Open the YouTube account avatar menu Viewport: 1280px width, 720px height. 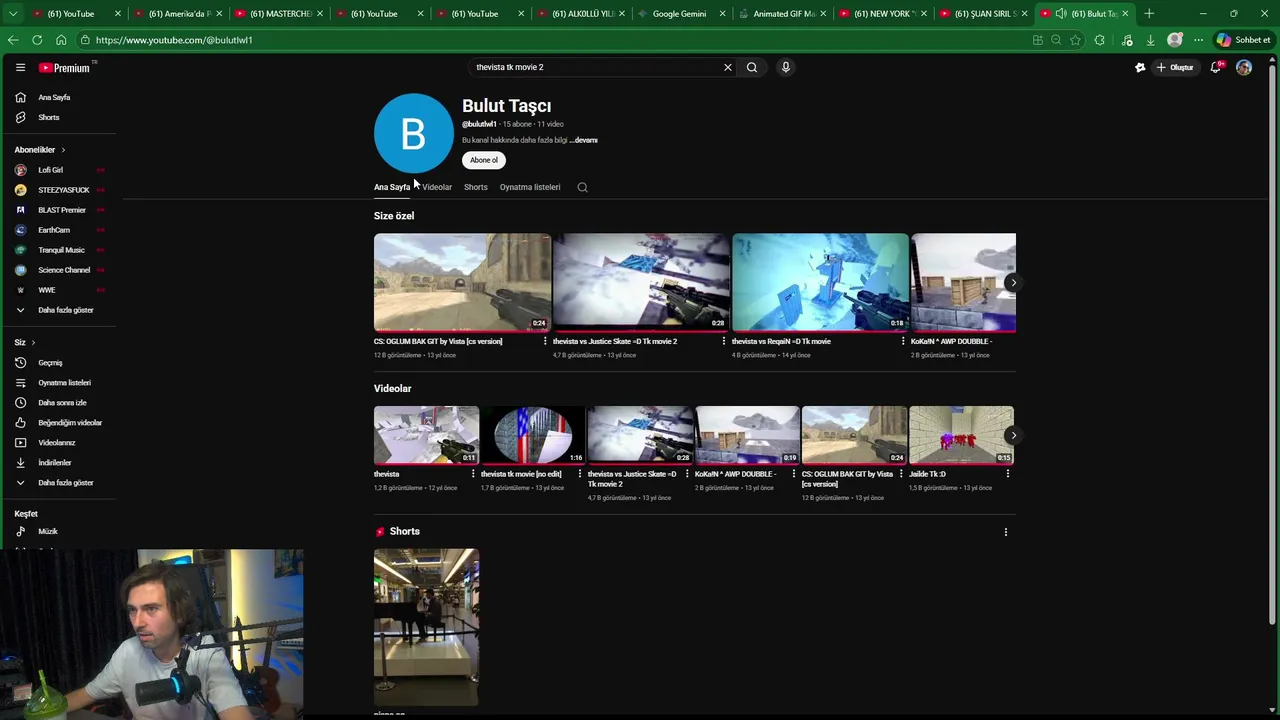(x=1244, y=67)
